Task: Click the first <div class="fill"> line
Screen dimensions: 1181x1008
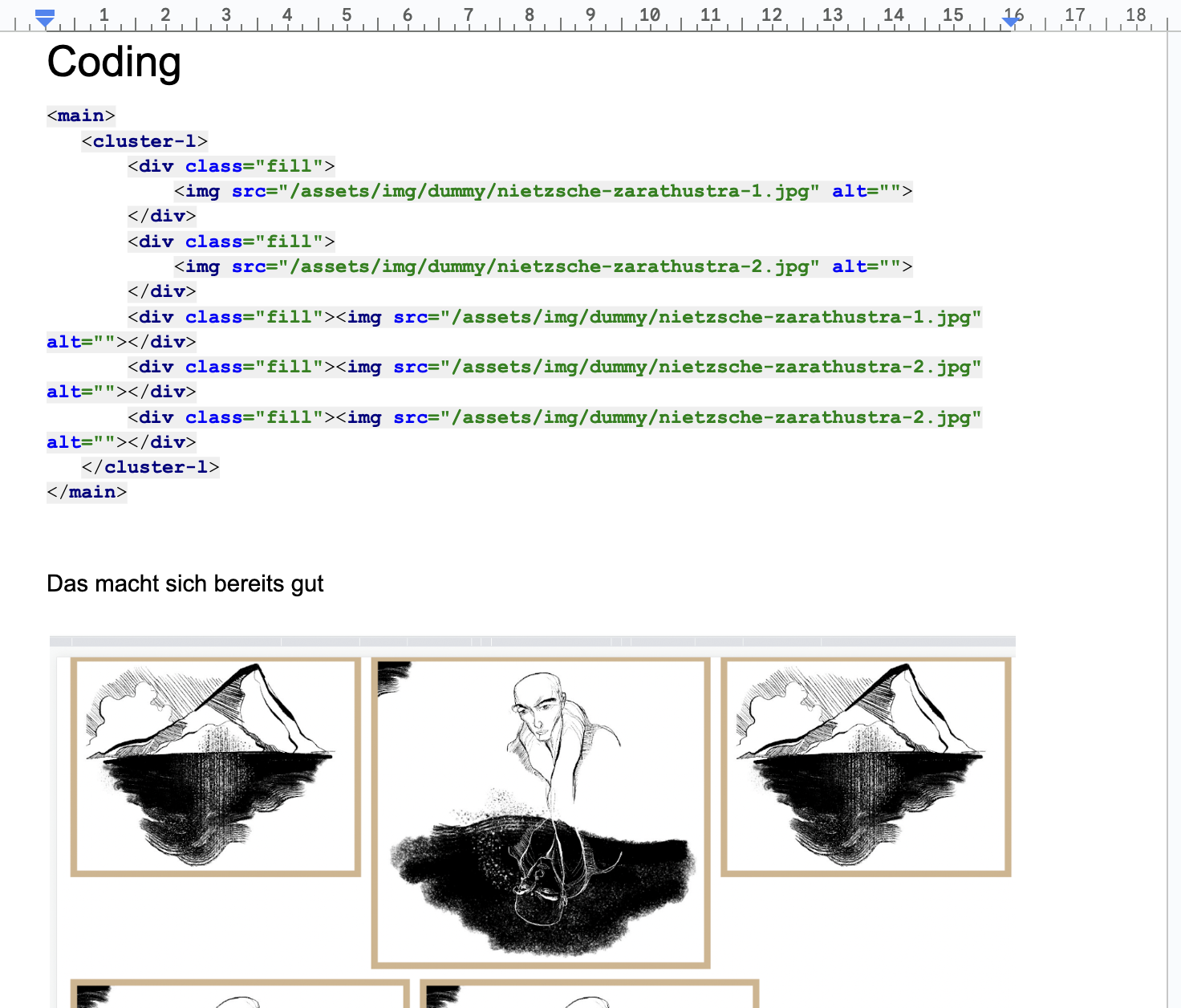Action: (x=231, y=166)
